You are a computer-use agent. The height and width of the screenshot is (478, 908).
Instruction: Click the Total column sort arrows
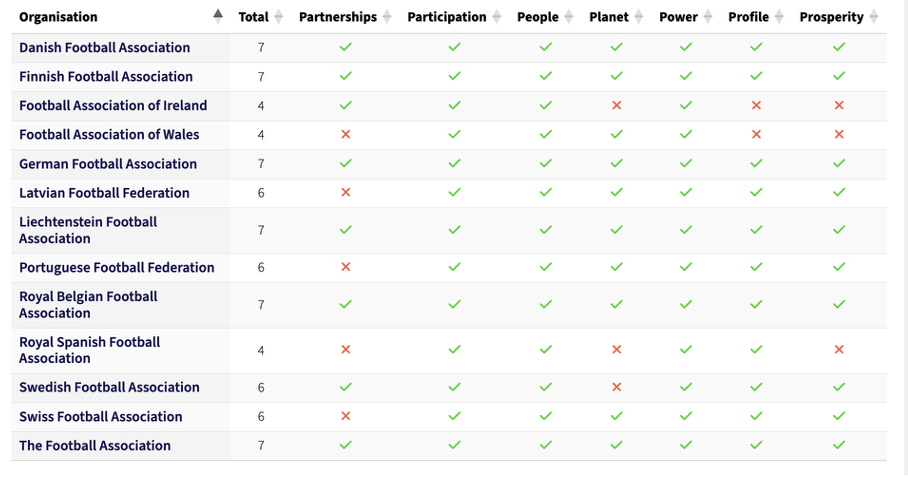[x=279, y=17]
